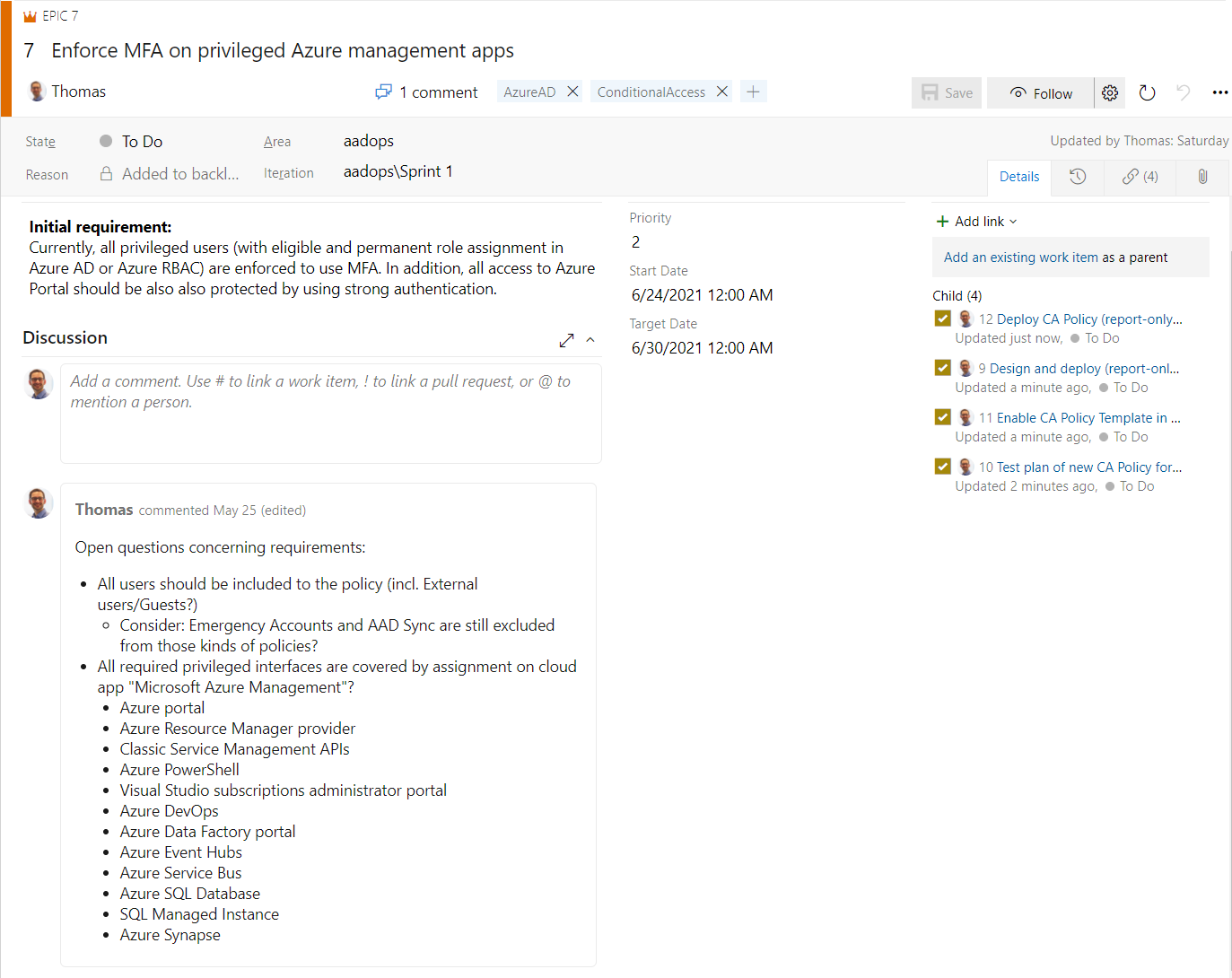
Task: Click the 'commented May 25 (edited)' timestamp
Action: coord(223,511)
